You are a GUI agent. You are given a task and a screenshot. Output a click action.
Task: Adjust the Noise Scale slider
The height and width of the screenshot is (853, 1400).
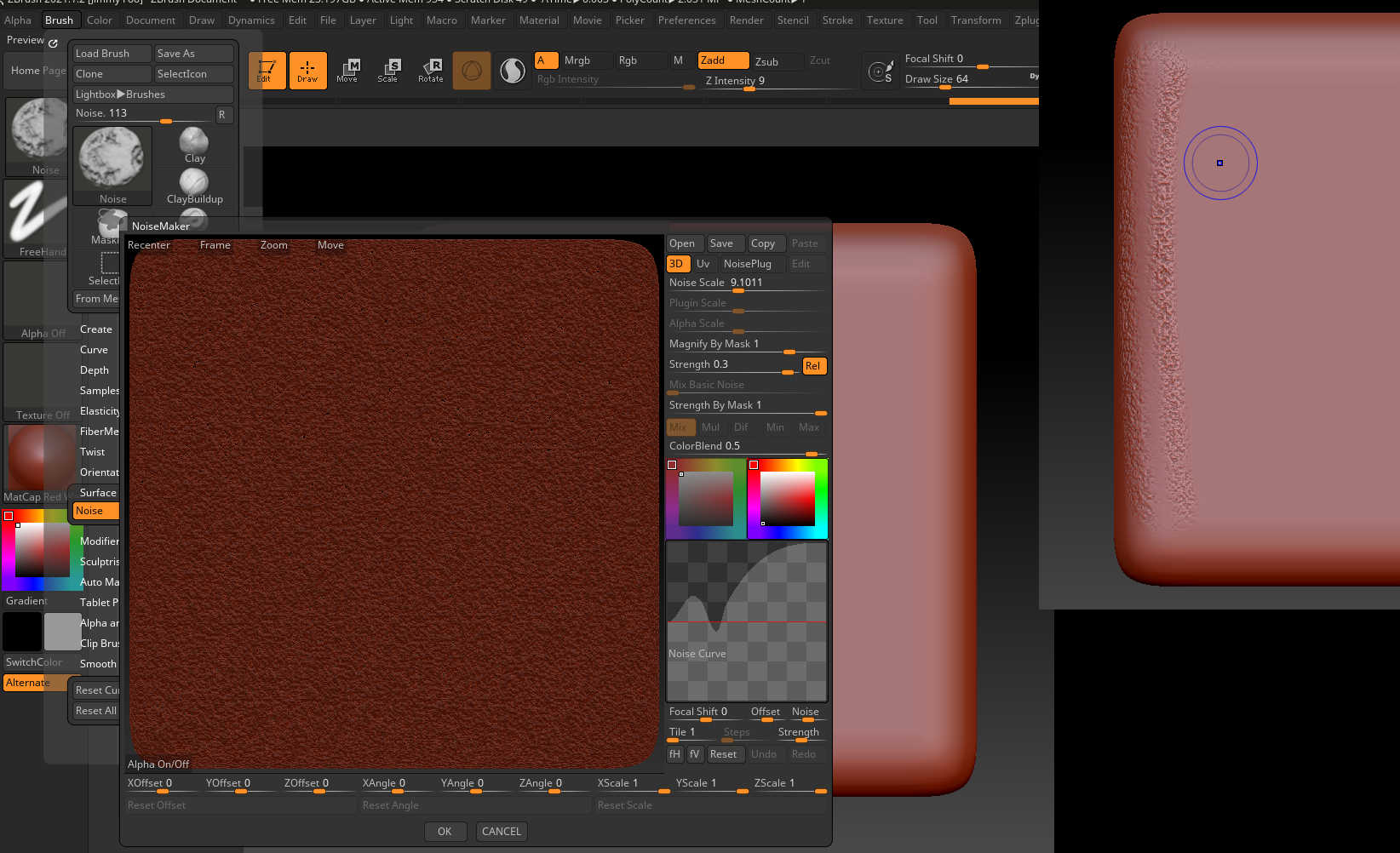[x=746, y=283]
